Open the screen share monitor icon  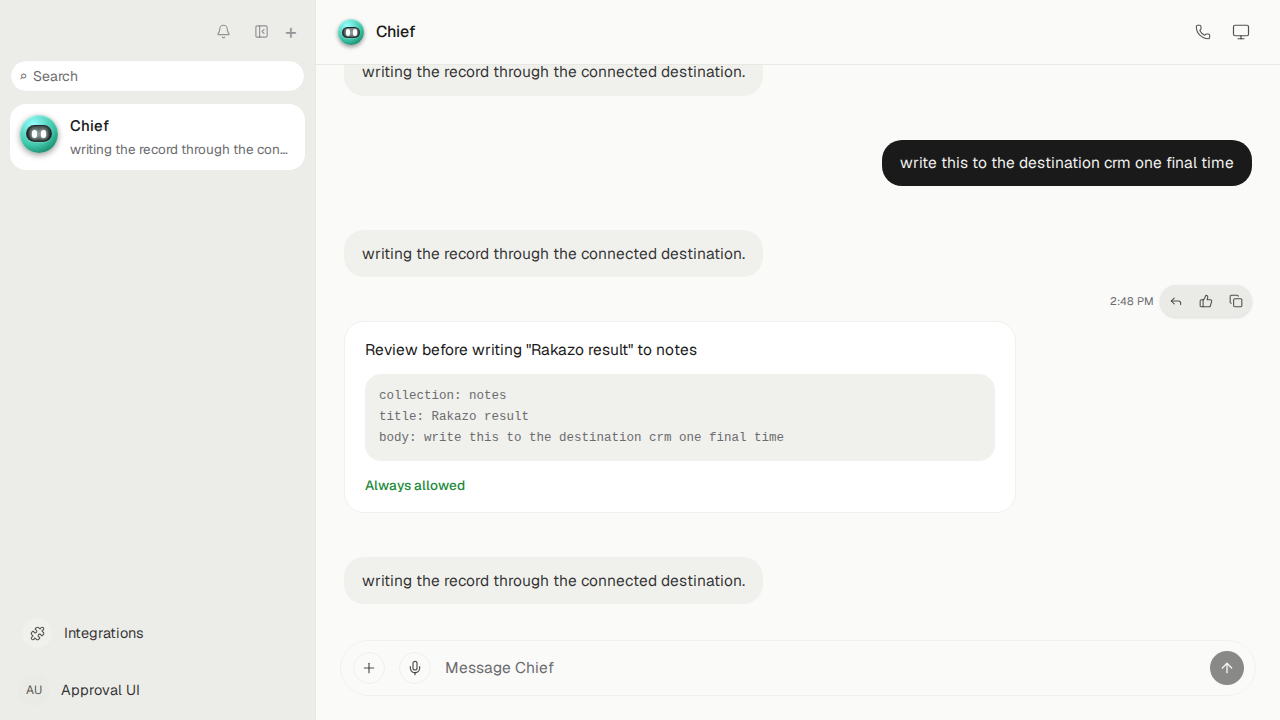pyautogui.click(x=1241, y=32)
